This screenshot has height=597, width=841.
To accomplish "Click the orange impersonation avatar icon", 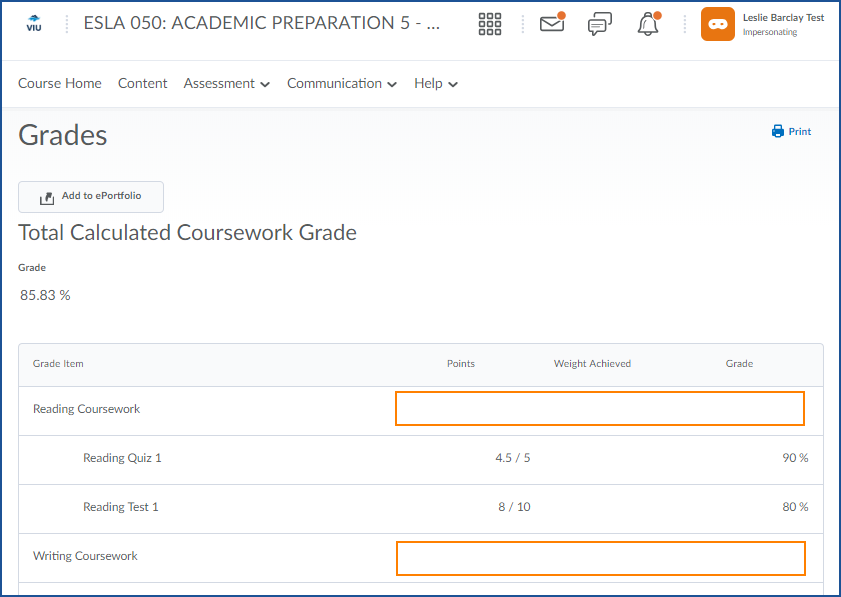I will (718, 24).
